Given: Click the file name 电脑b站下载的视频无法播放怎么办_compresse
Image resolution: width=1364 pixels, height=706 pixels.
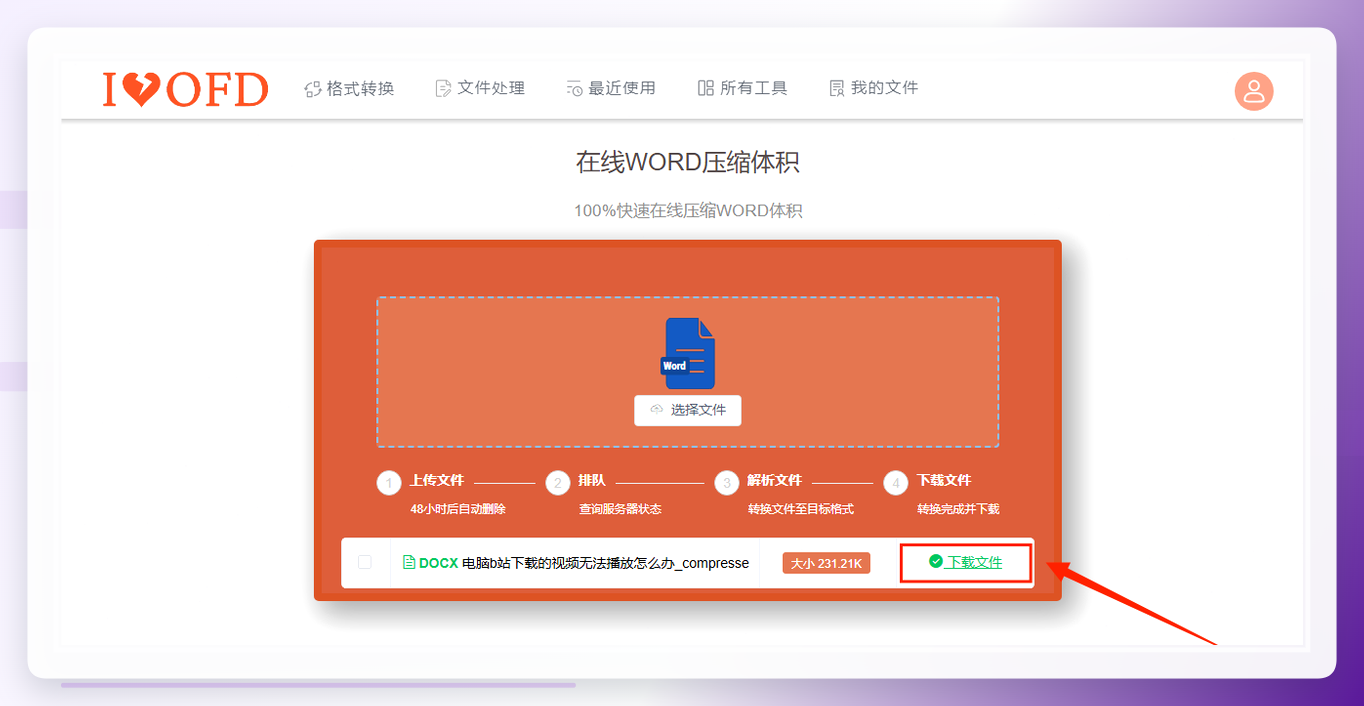Looking at the screenshot, I should pyautogui.click(x=606, y=563).
